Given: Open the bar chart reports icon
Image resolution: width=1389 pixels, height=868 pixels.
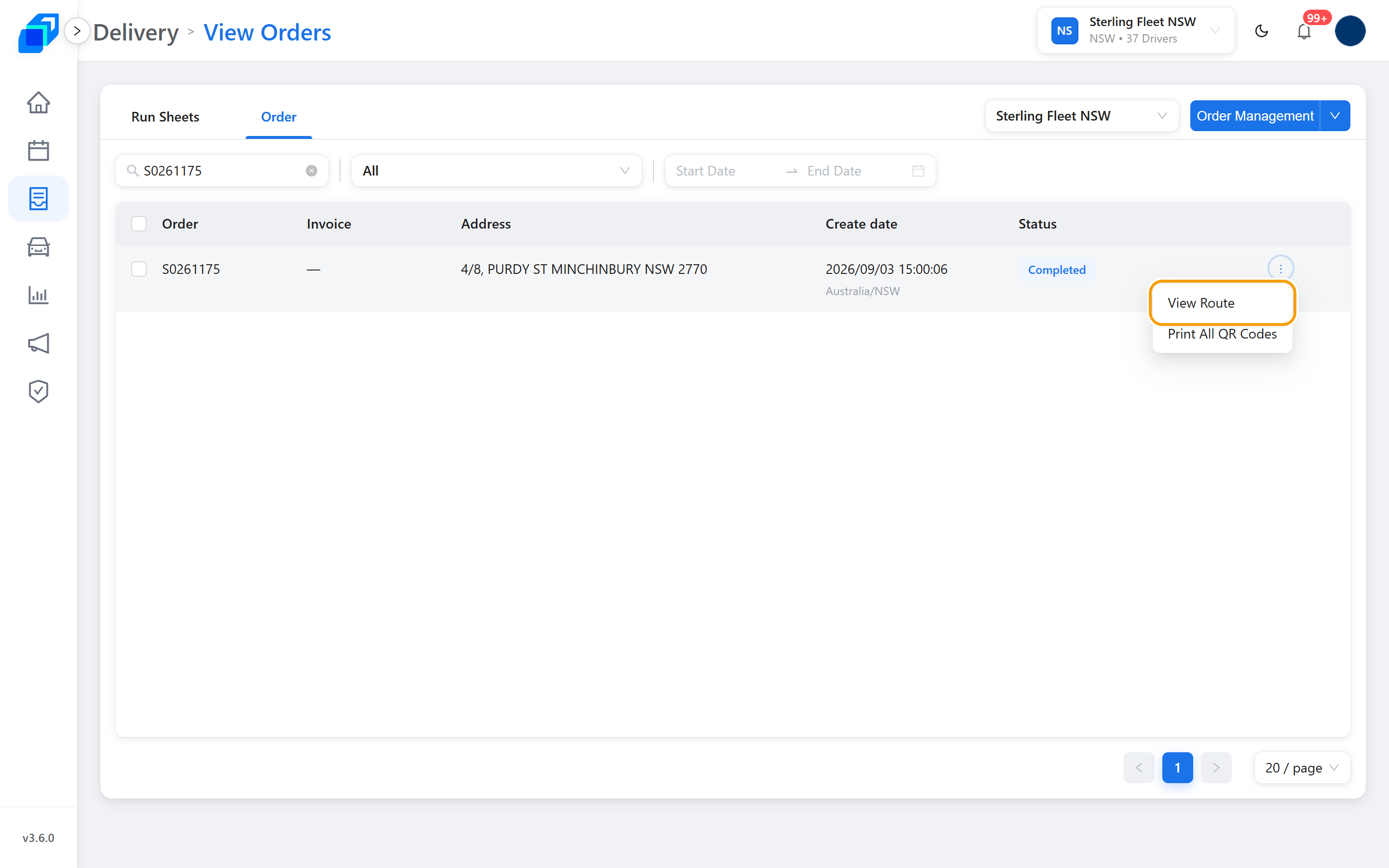Looking at the screenshot, I should point(39,295).
